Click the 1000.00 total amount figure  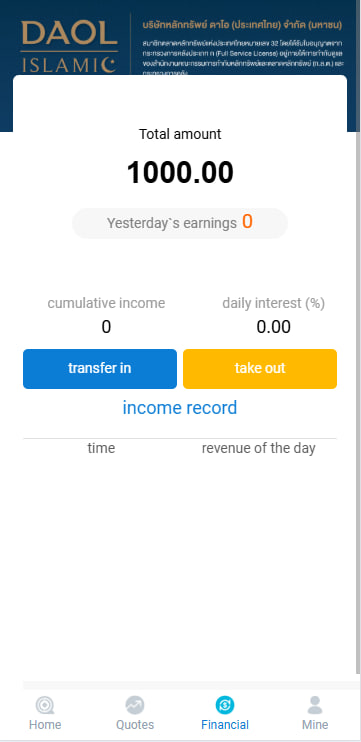click(180, 172)
